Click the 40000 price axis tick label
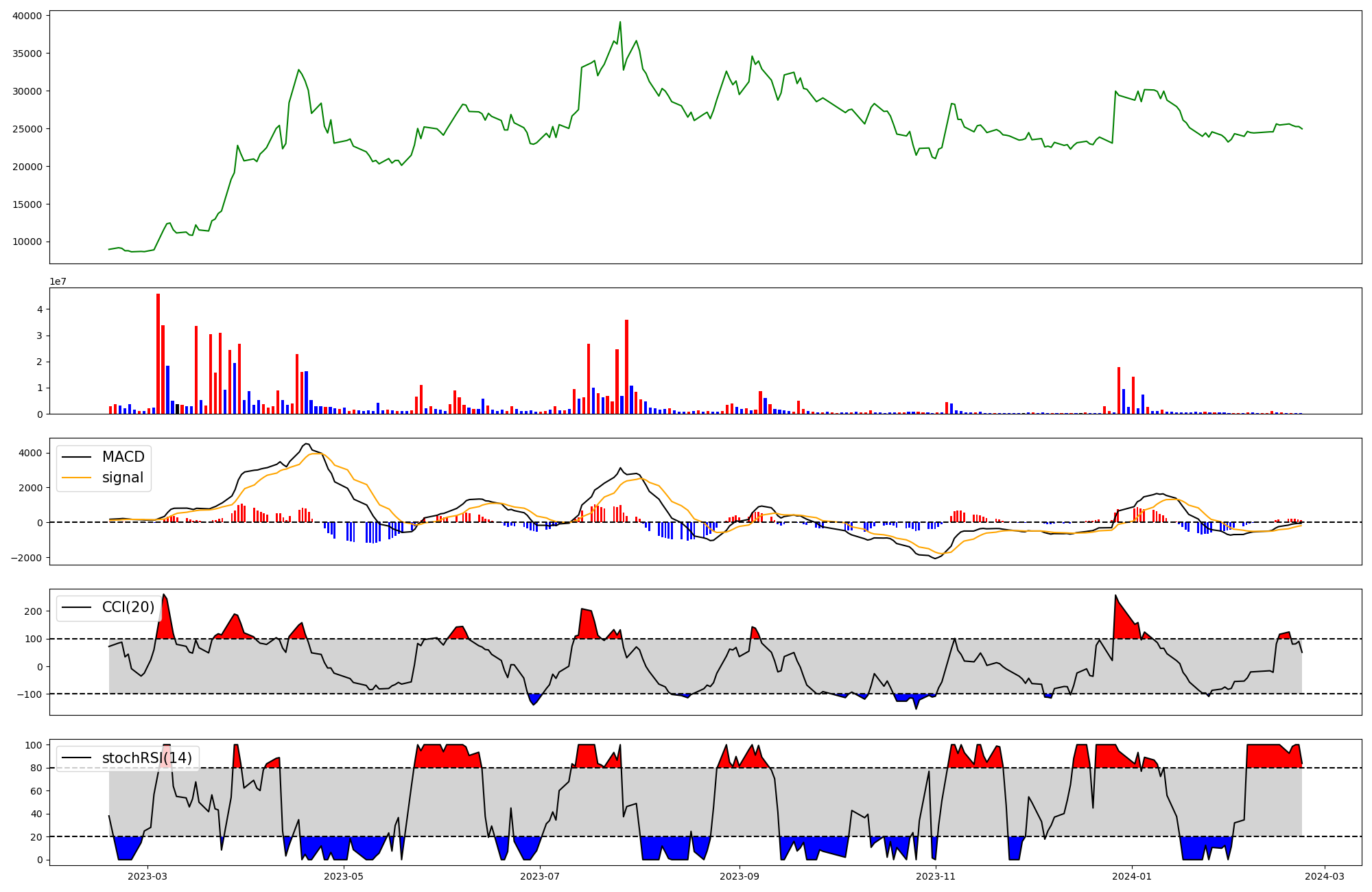 [27, 16]
